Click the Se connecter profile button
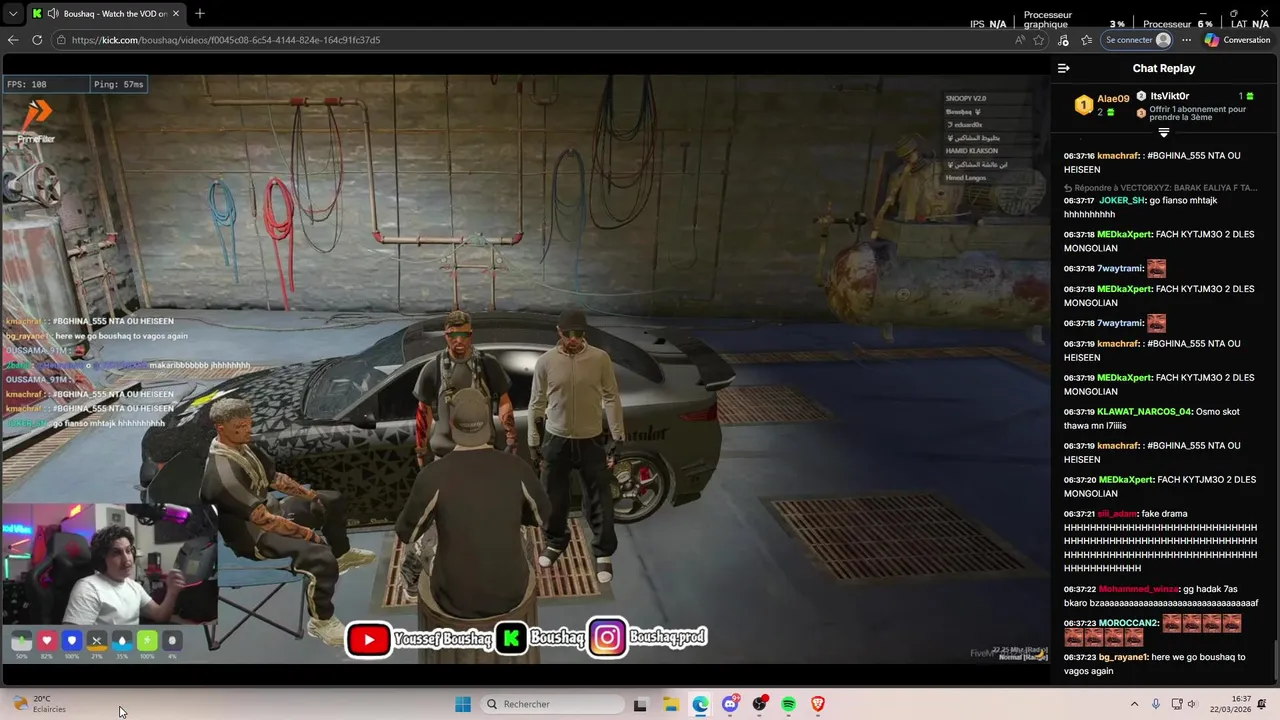 [1137, 40]
